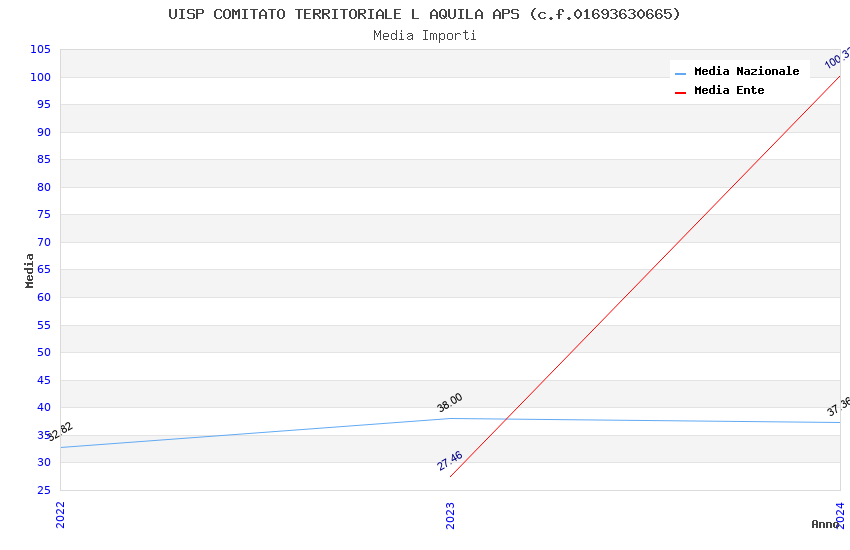Click the 85 y-axis tick label

pyautogui.click(x=44, y=159)
